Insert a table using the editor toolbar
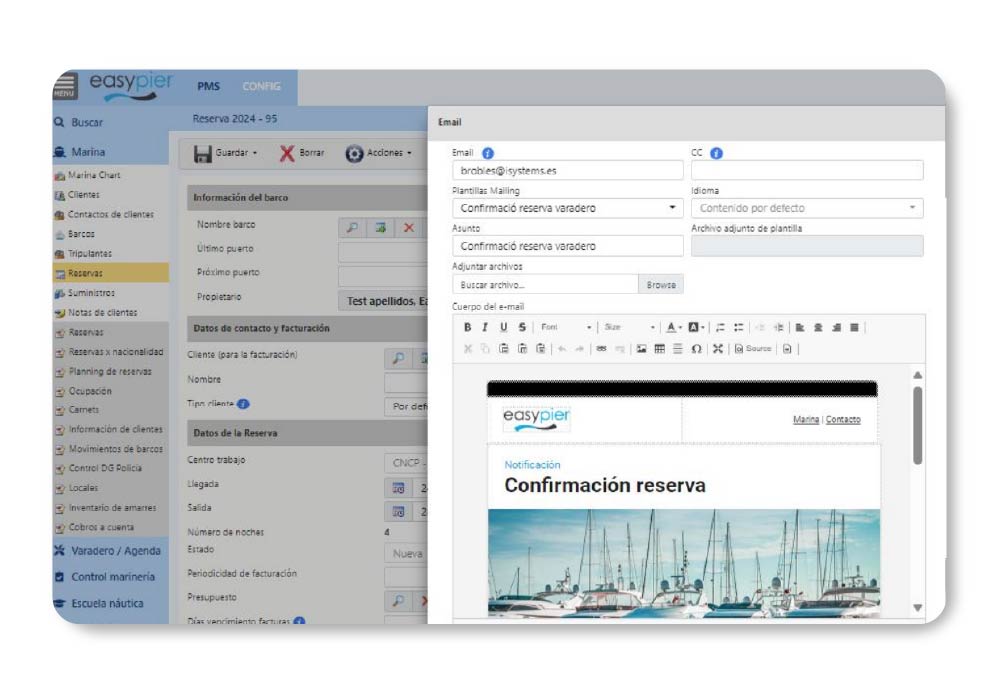The height and width of the screenshot is (695, 1000). coord(660,348)
